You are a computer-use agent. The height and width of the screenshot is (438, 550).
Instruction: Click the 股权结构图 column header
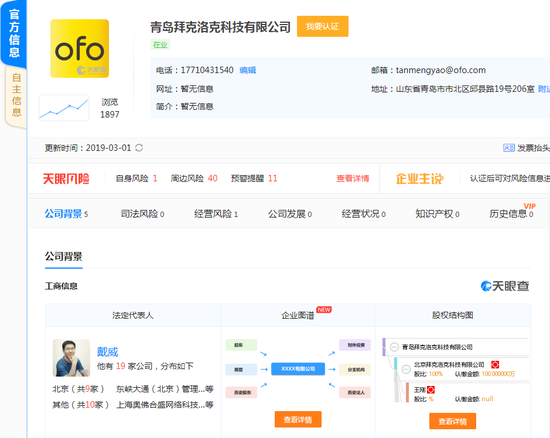tap(452, 315)
